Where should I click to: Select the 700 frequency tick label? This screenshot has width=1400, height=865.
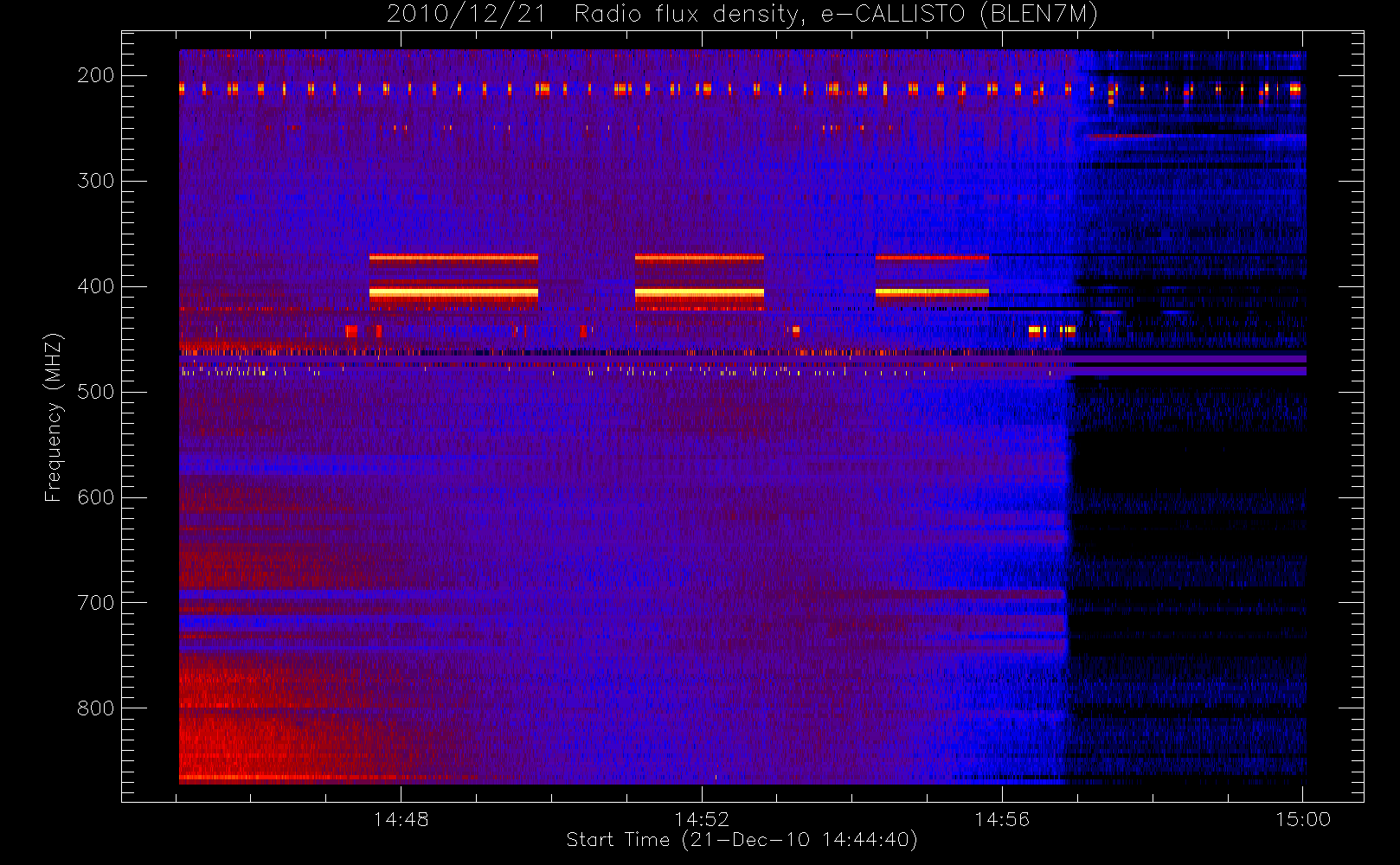tap(96, 603)
